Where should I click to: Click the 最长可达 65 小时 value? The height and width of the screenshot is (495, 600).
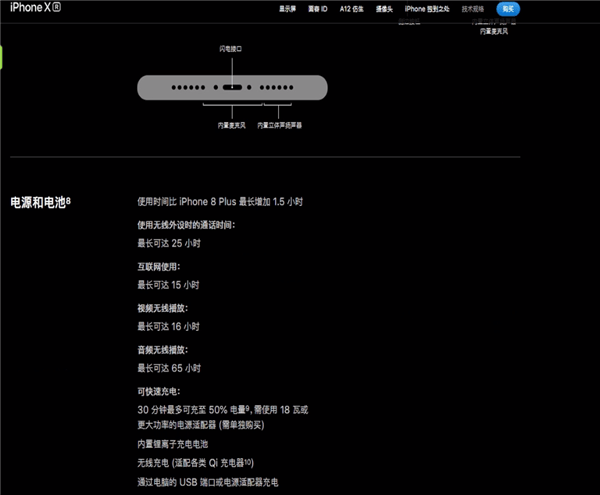click(x=169, y=368)
